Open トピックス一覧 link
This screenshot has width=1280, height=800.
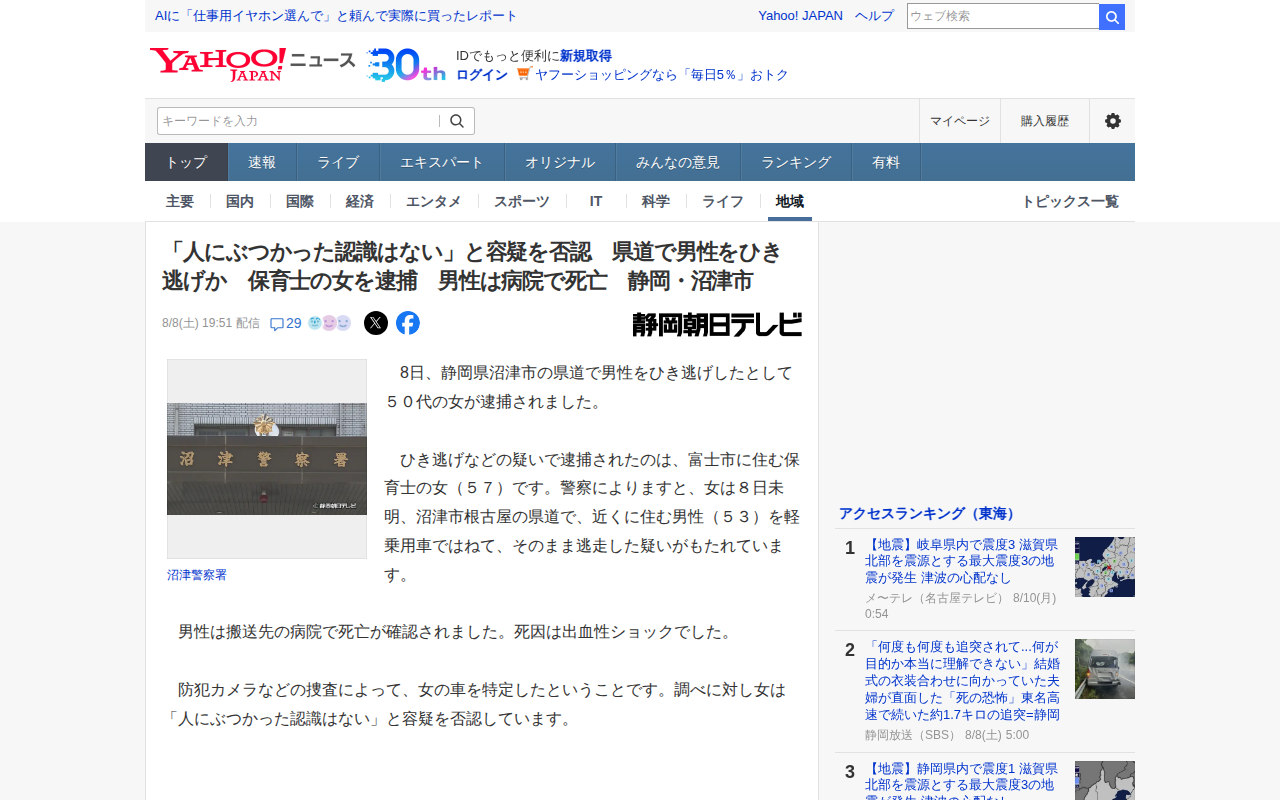[x=1070, y=201]
